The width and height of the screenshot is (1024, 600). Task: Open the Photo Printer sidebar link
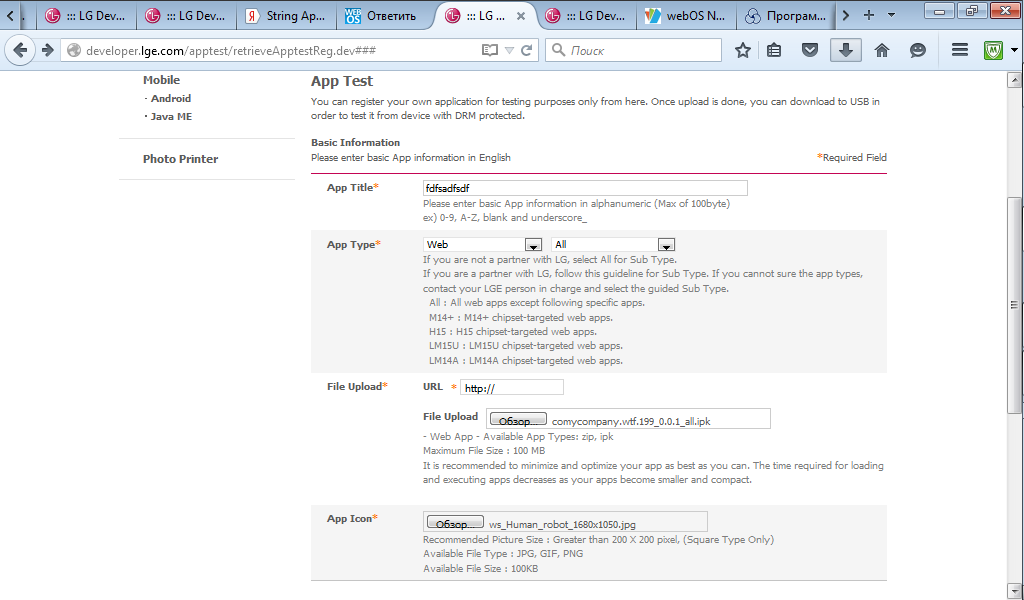pos(180,159)
